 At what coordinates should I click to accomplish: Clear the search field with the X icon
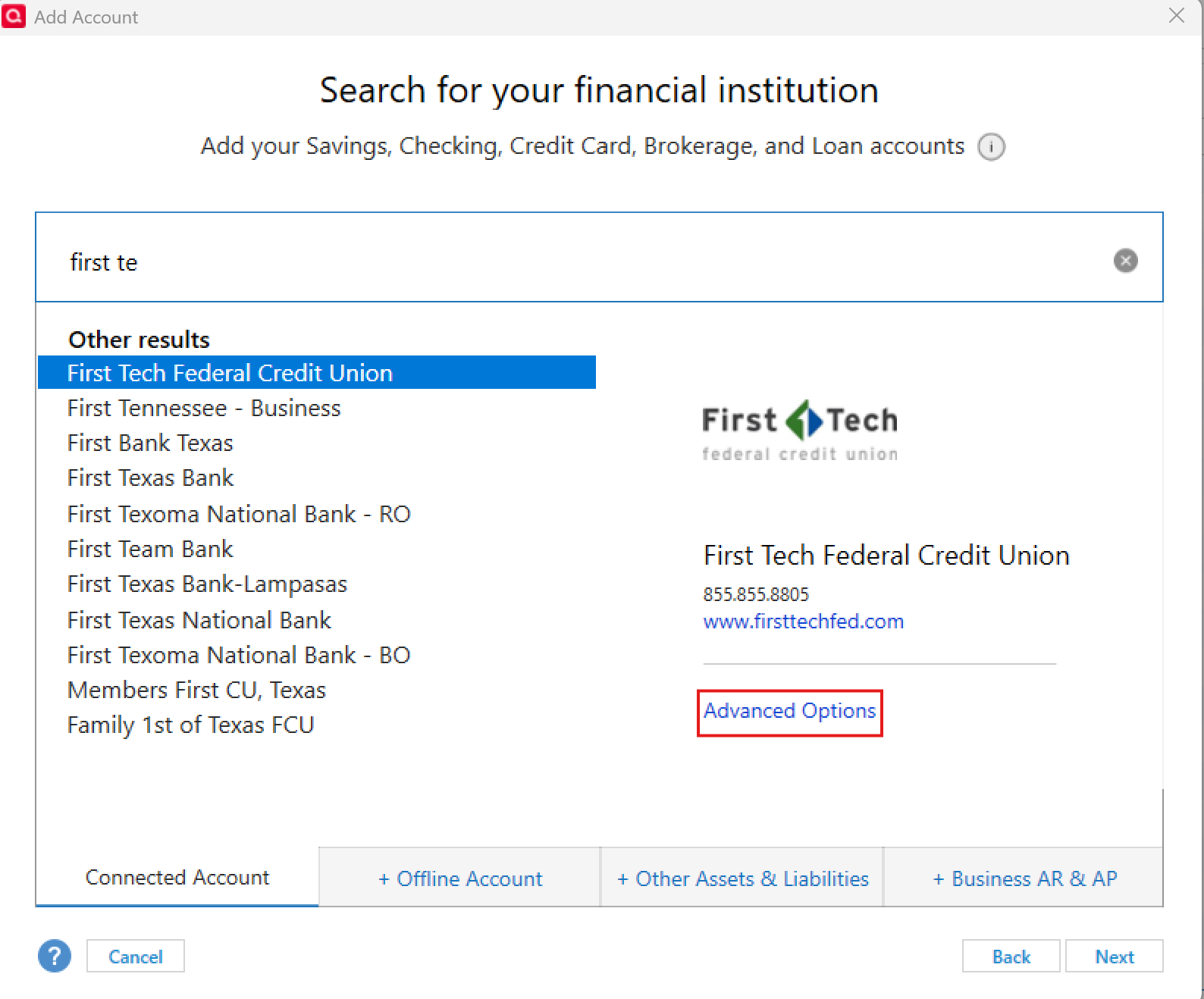(x=1125, y=261)
